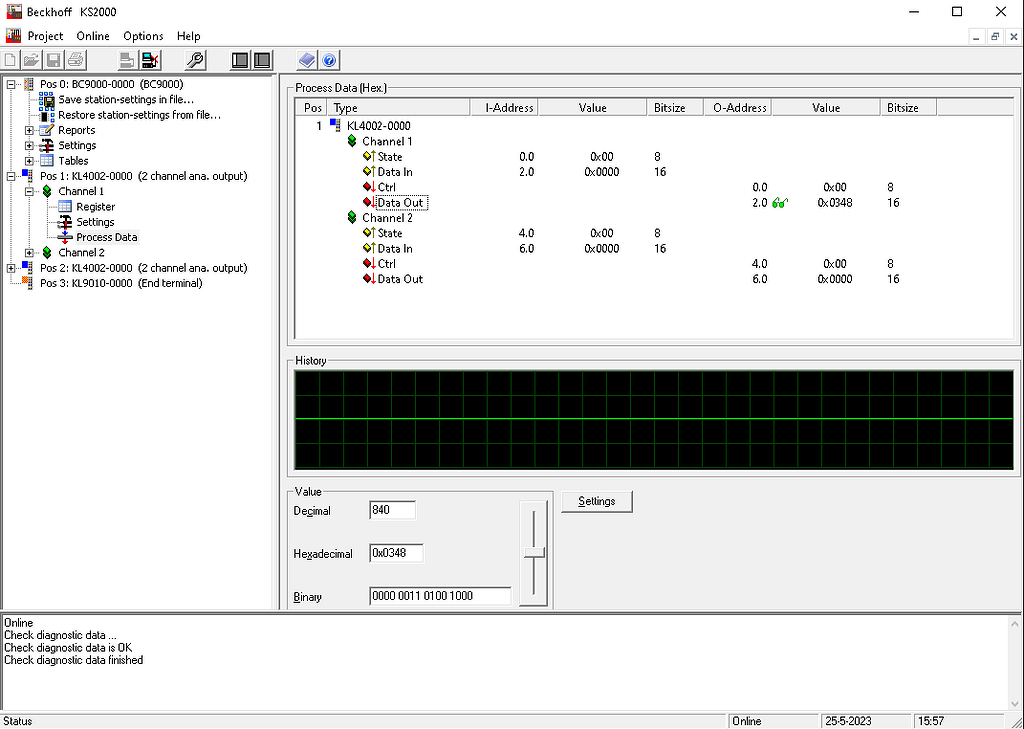
Task: Toggle the first panel layout view icon
Action: [239, 59]
